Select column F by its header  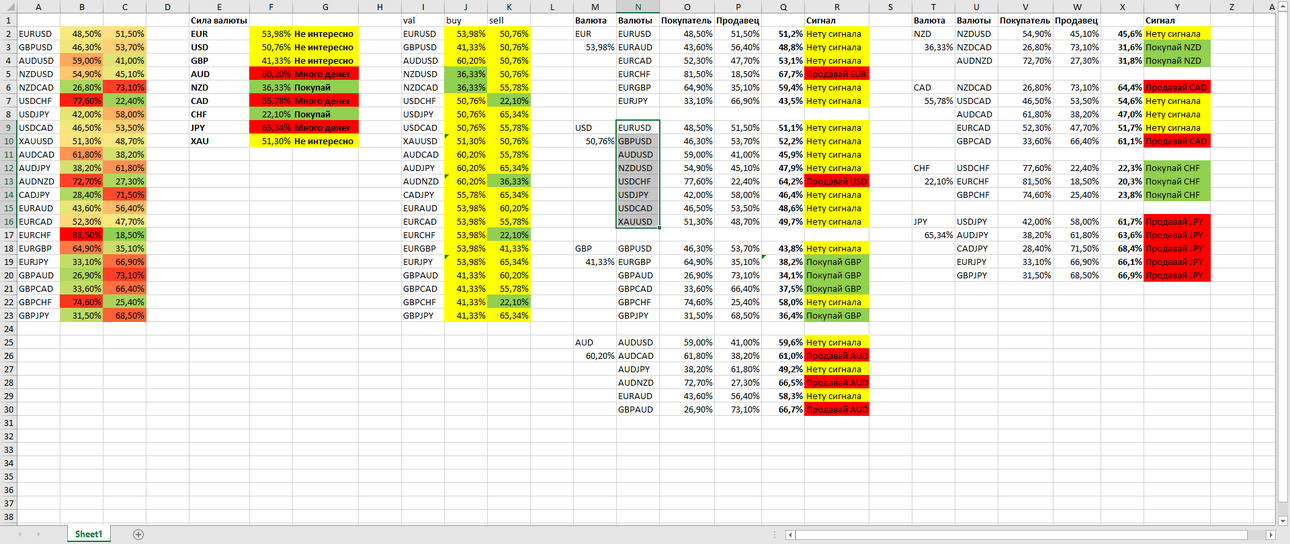click(x=271, y=6)
